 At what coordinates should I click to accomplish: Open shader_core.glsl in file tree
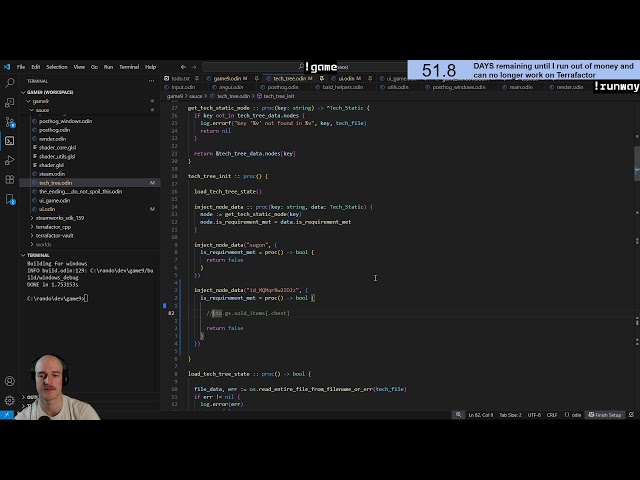pyautogui.click(x=57, y=148)
